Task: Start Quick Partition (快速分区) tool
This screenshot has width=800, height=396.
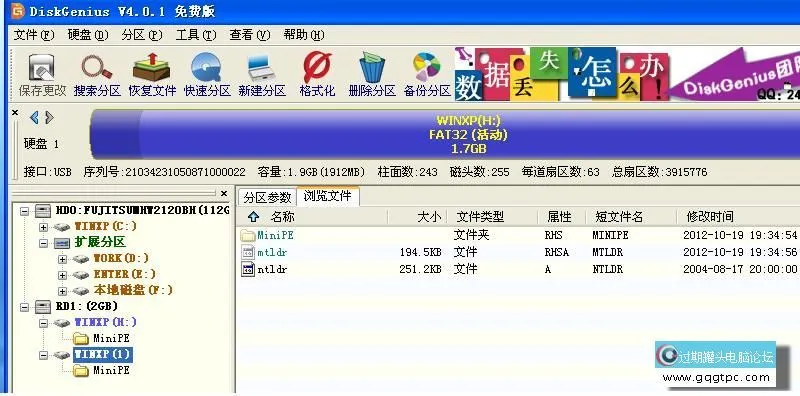Action: pyautogui.click(x=207, y=68)
